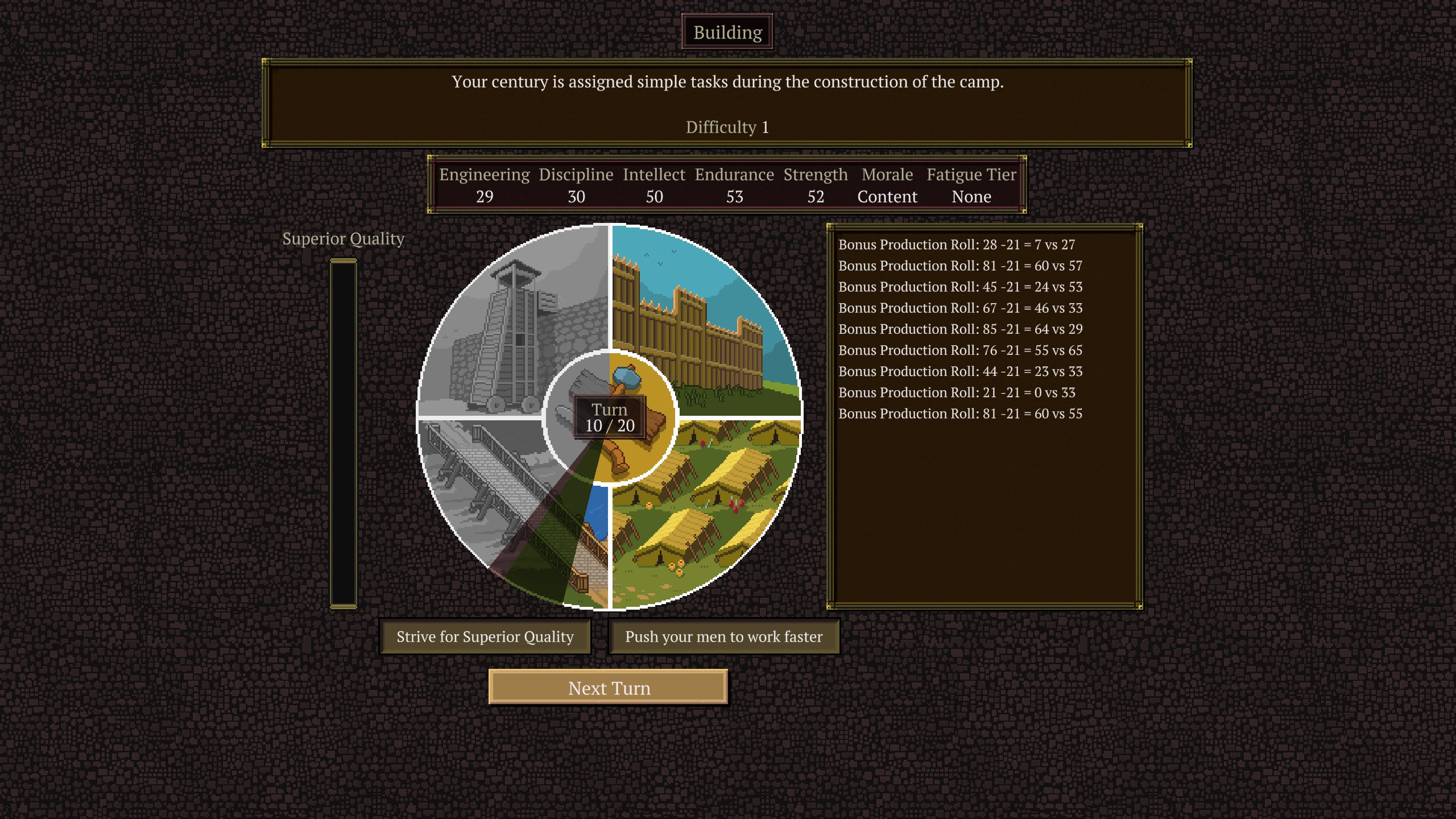Click 'Push your men to work faster' button
The width and height of the screenshot is (1456, 819).
coord(723,636)
